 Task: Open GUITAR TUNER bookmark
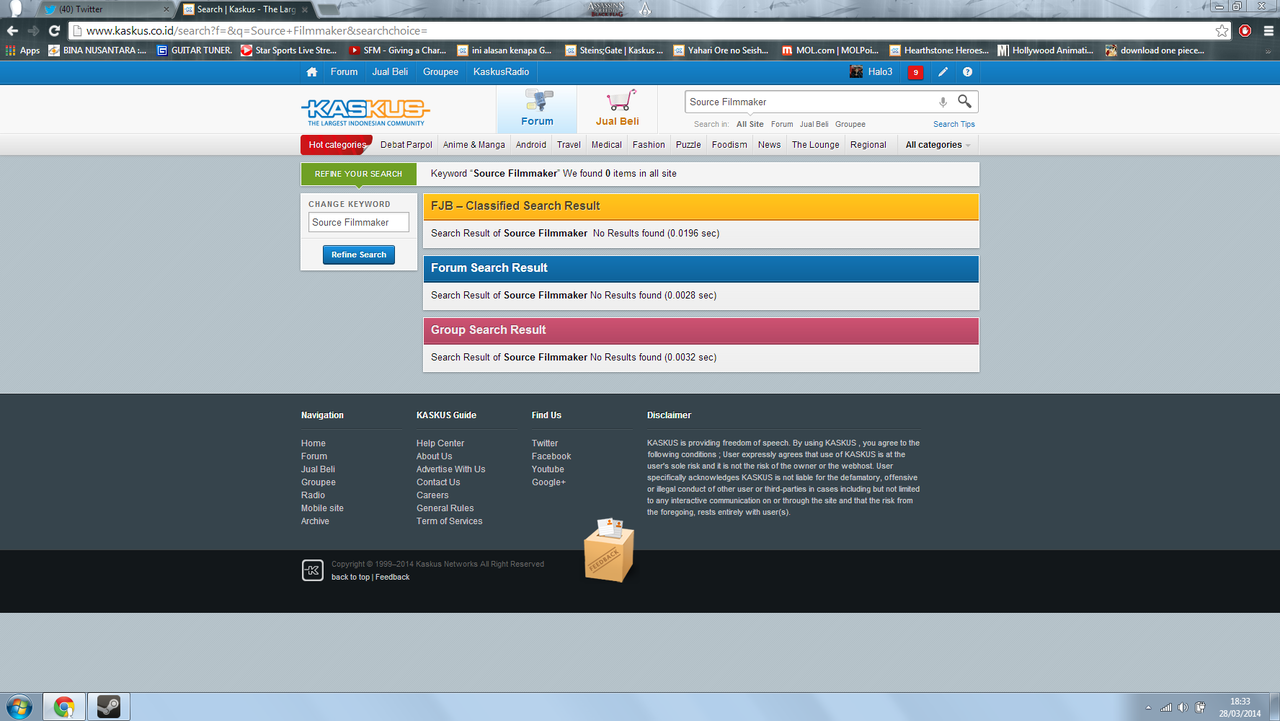(194, 50)
